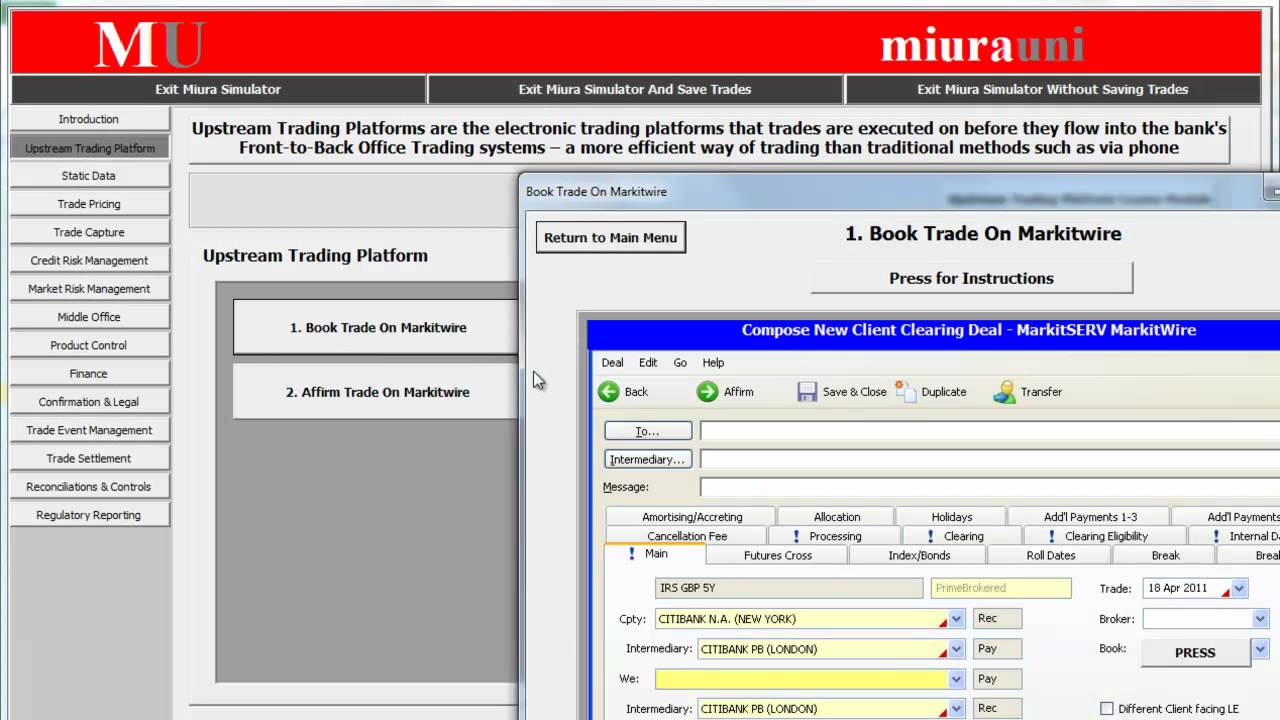Click 2. Affirm Trade On Markitwire button

click(x=378, y=392)
